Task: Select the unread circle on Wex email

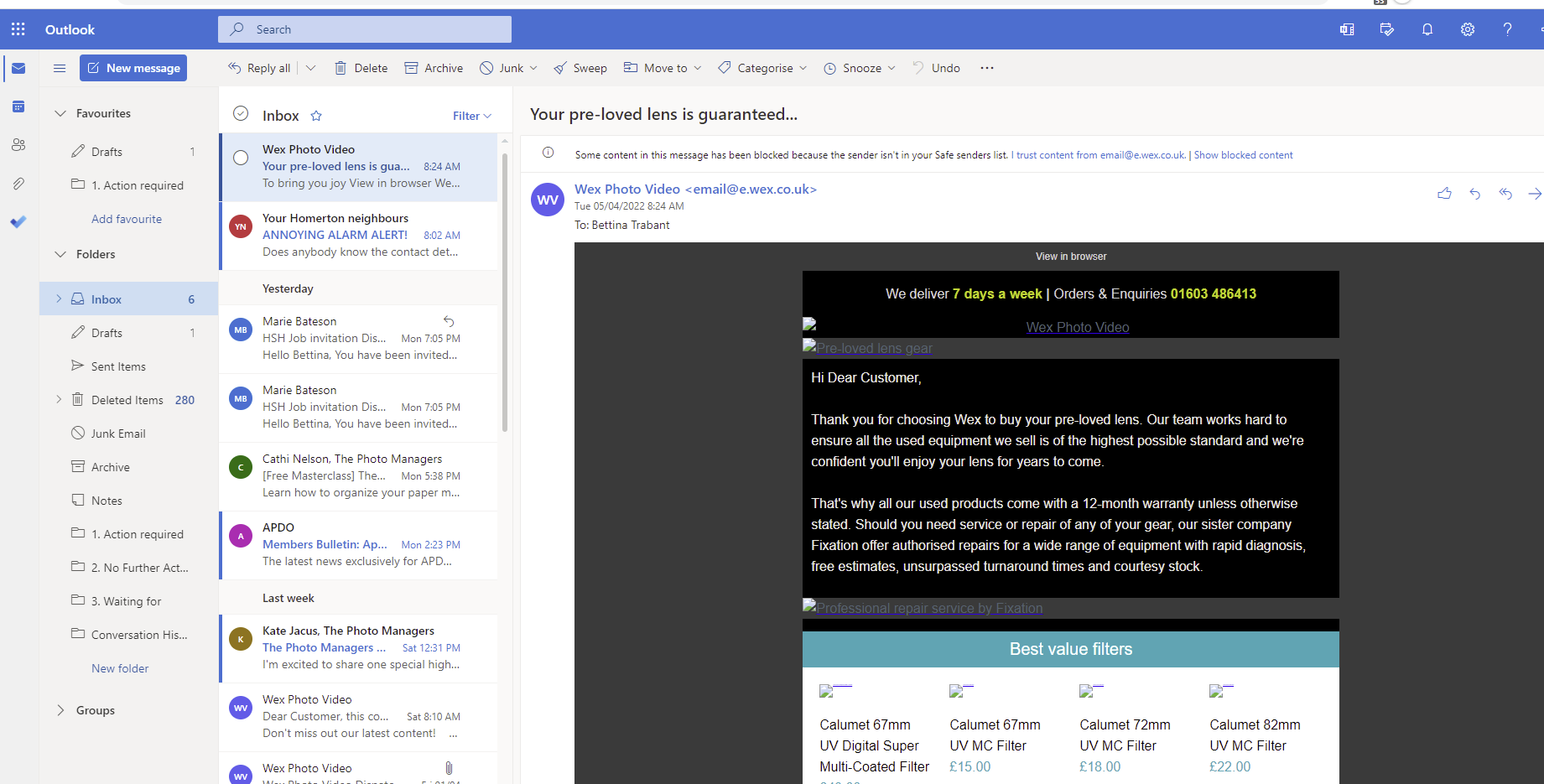Action: [241, 156]
